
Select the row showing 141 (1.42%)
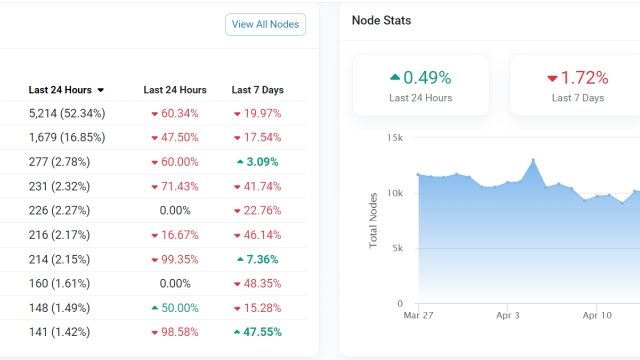pyautogui.click(x=153, y=332)
